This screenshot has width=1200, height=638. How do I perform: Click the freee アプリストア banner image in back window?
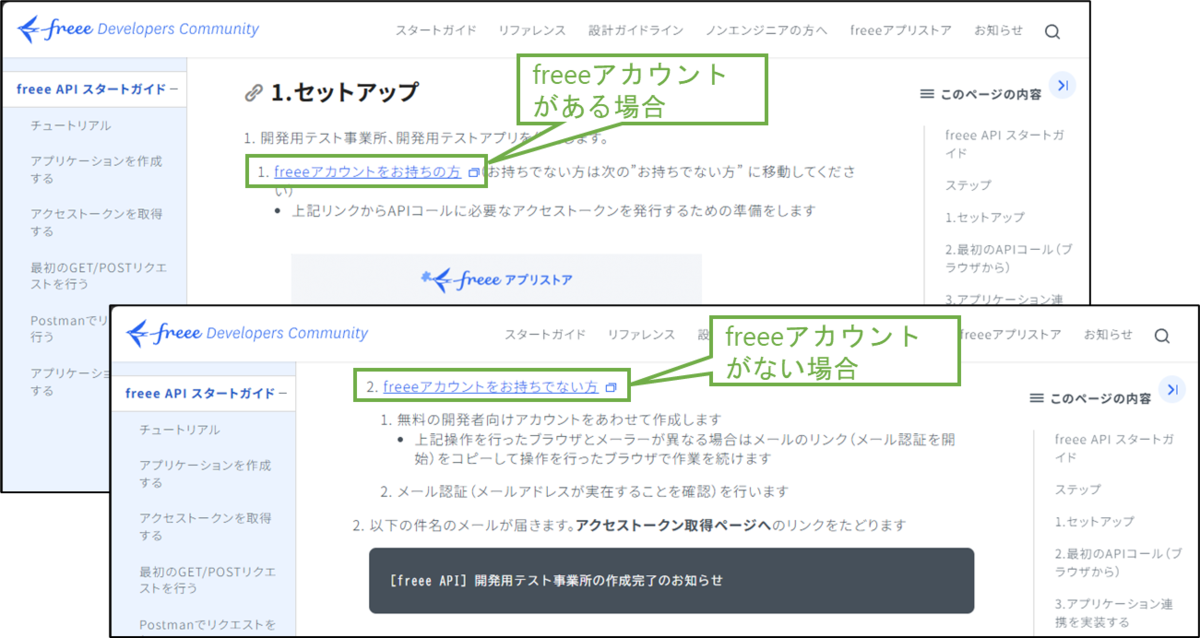(x=496, y=279)
